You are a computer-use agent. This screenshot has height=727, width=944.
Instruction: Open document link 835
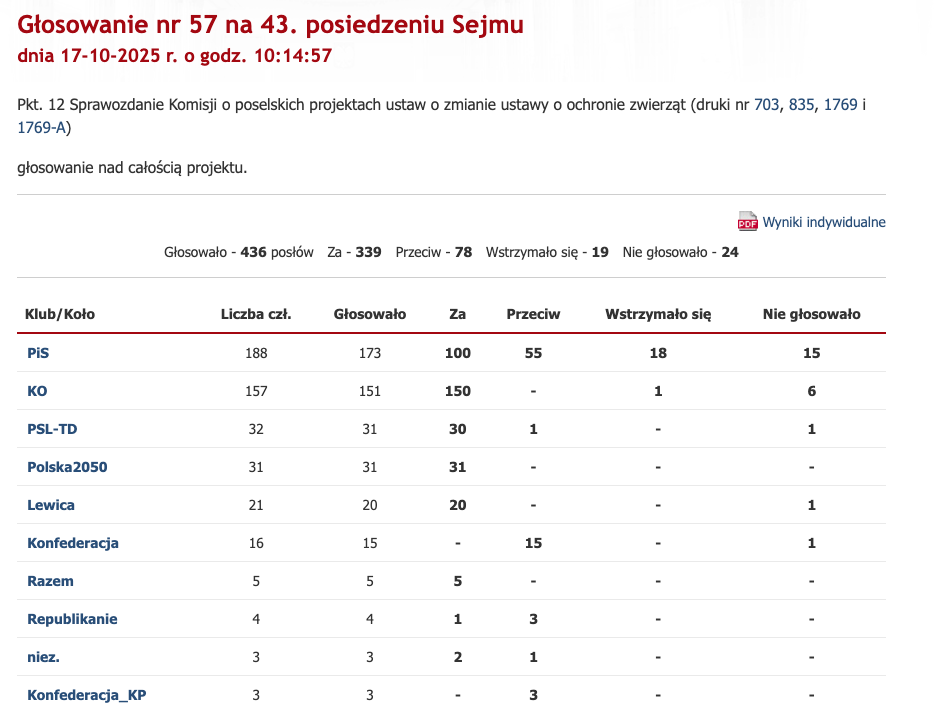click(801, 104)
